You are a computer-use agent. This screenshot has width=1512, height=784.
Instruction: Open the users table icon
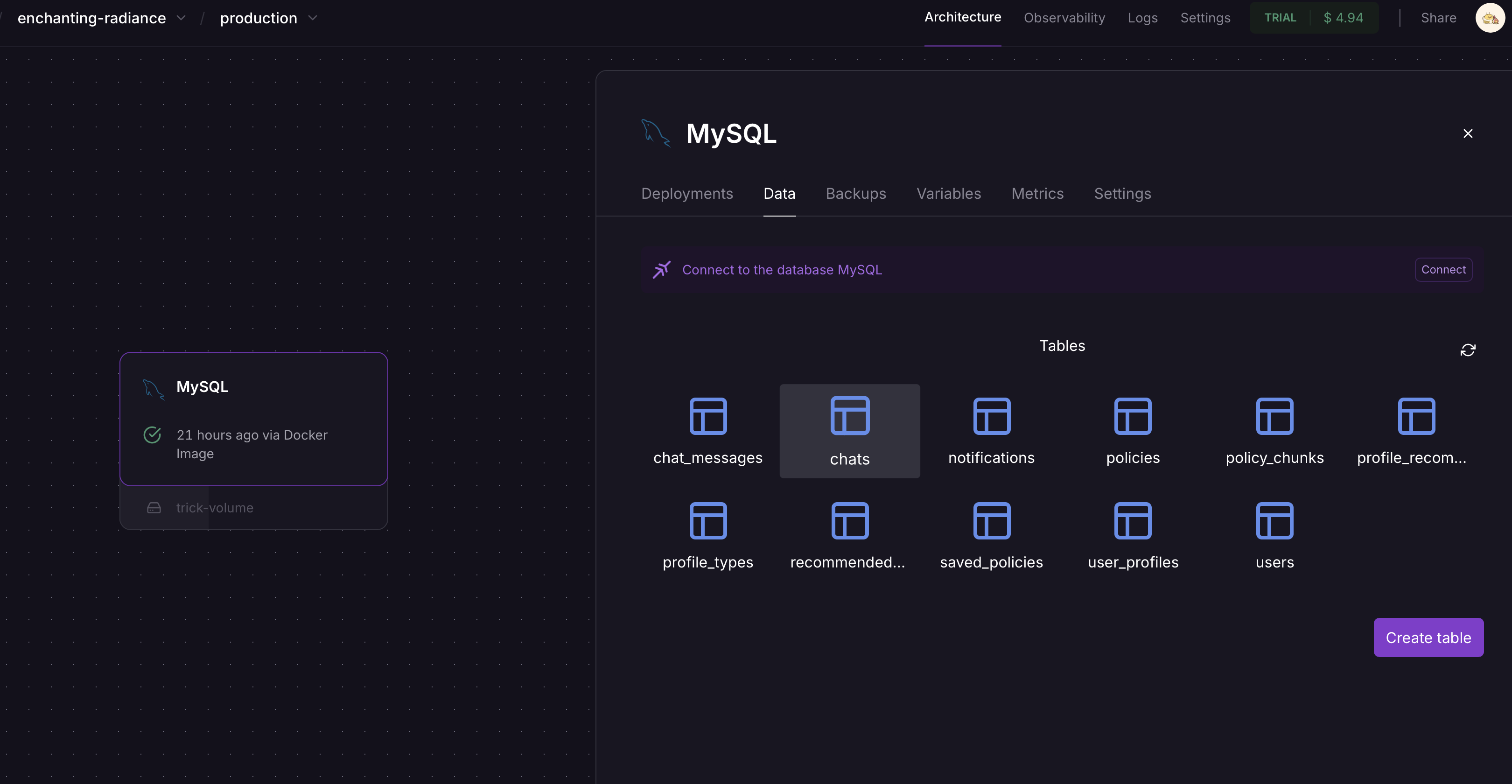point(1274,520)
